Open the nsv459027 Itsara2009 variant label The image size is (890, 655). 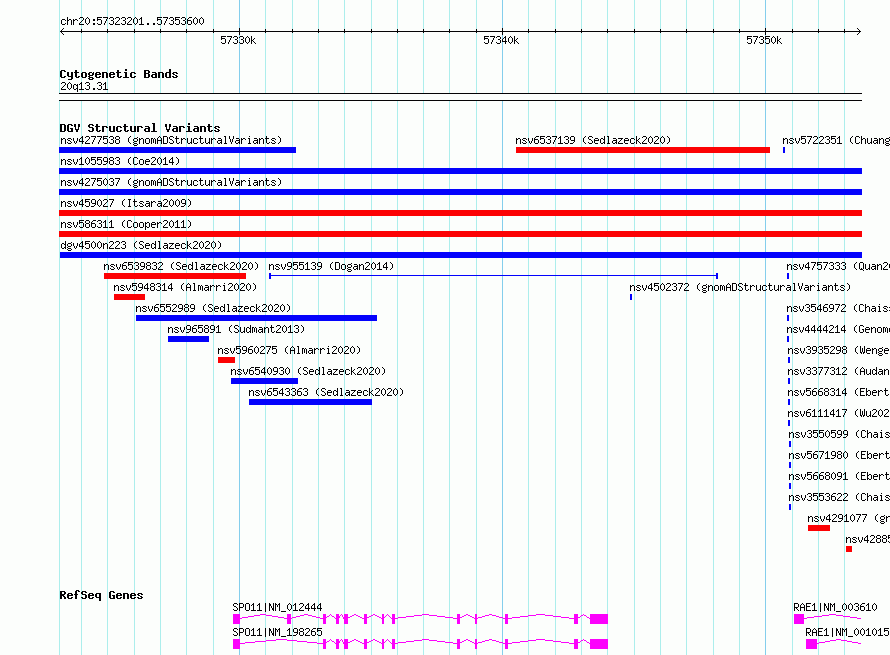click(126, 203)
